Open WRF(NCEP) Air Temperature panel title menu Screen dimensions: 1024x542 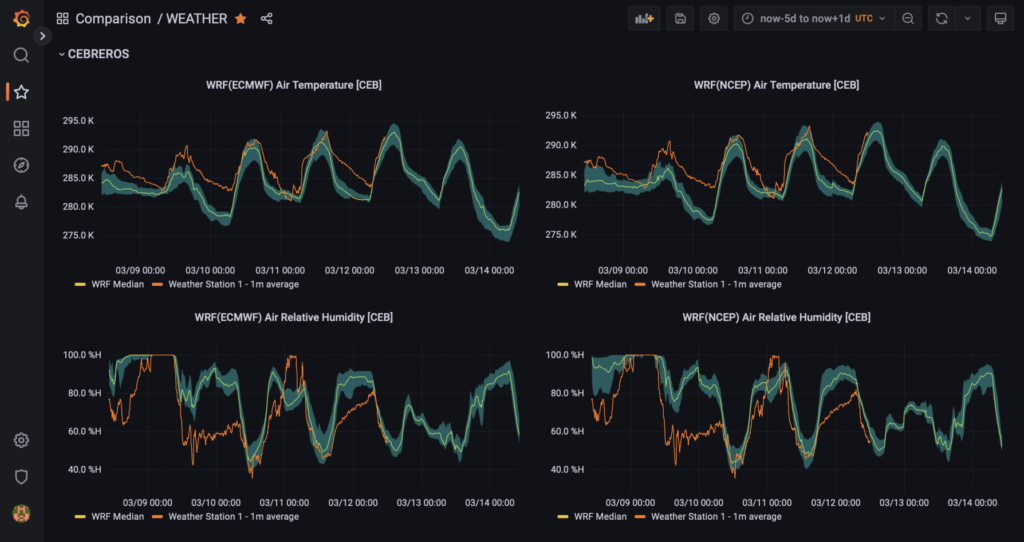pyautogui.click(x=776, y=85)
